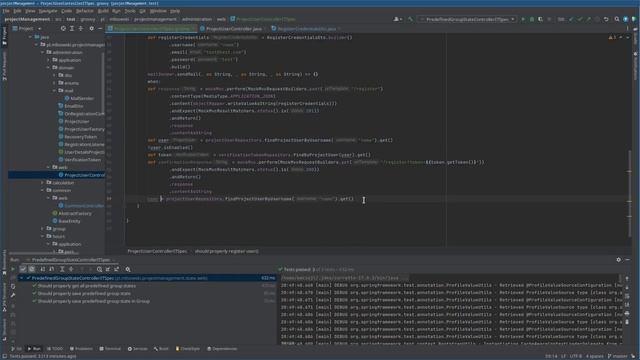Screen dimensions: 640x360
Task: Open Run panel settings gear icon
Action: coord(618,260)
